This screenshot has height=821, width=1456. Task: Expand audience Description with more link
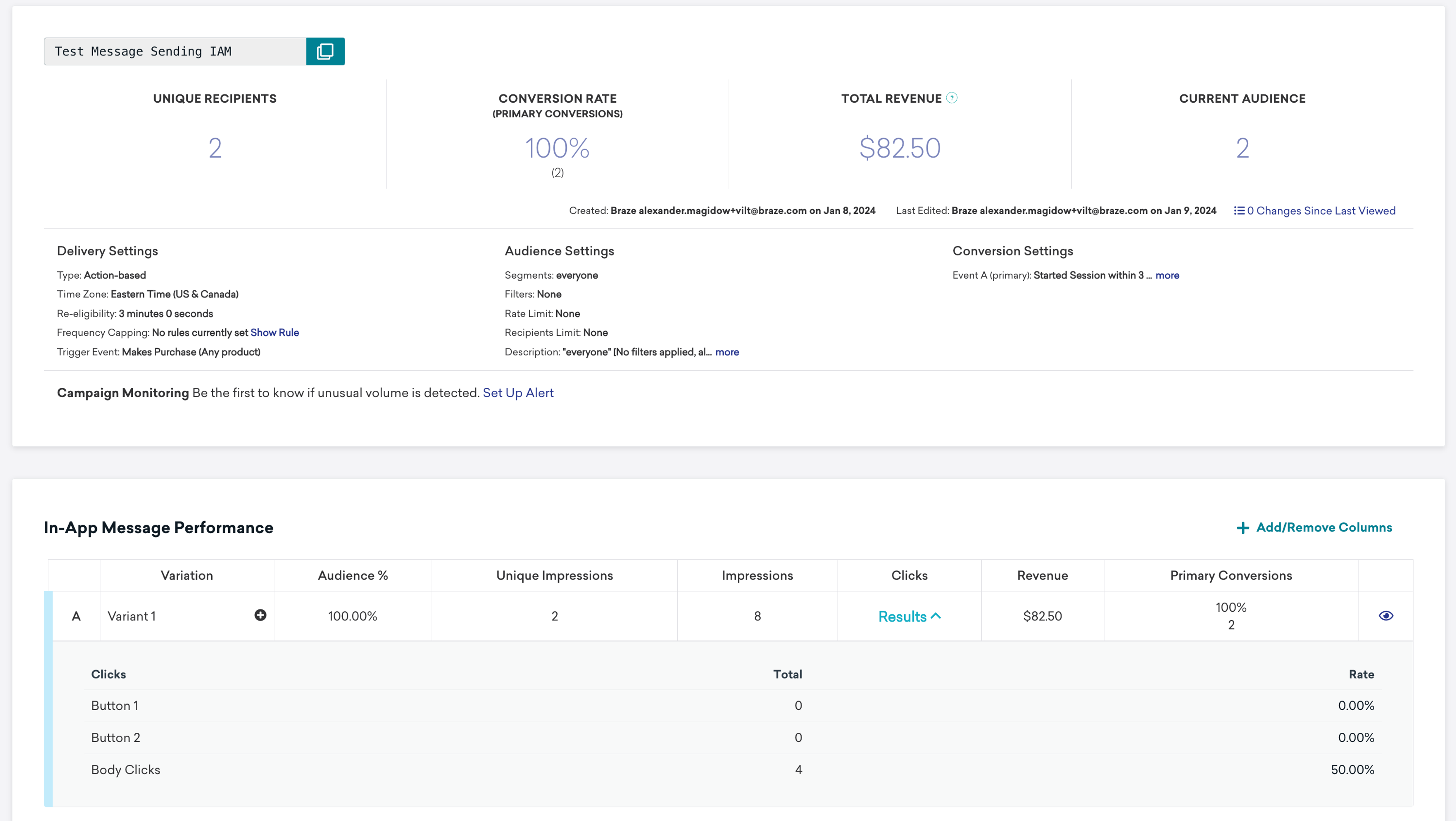[727, 352]
